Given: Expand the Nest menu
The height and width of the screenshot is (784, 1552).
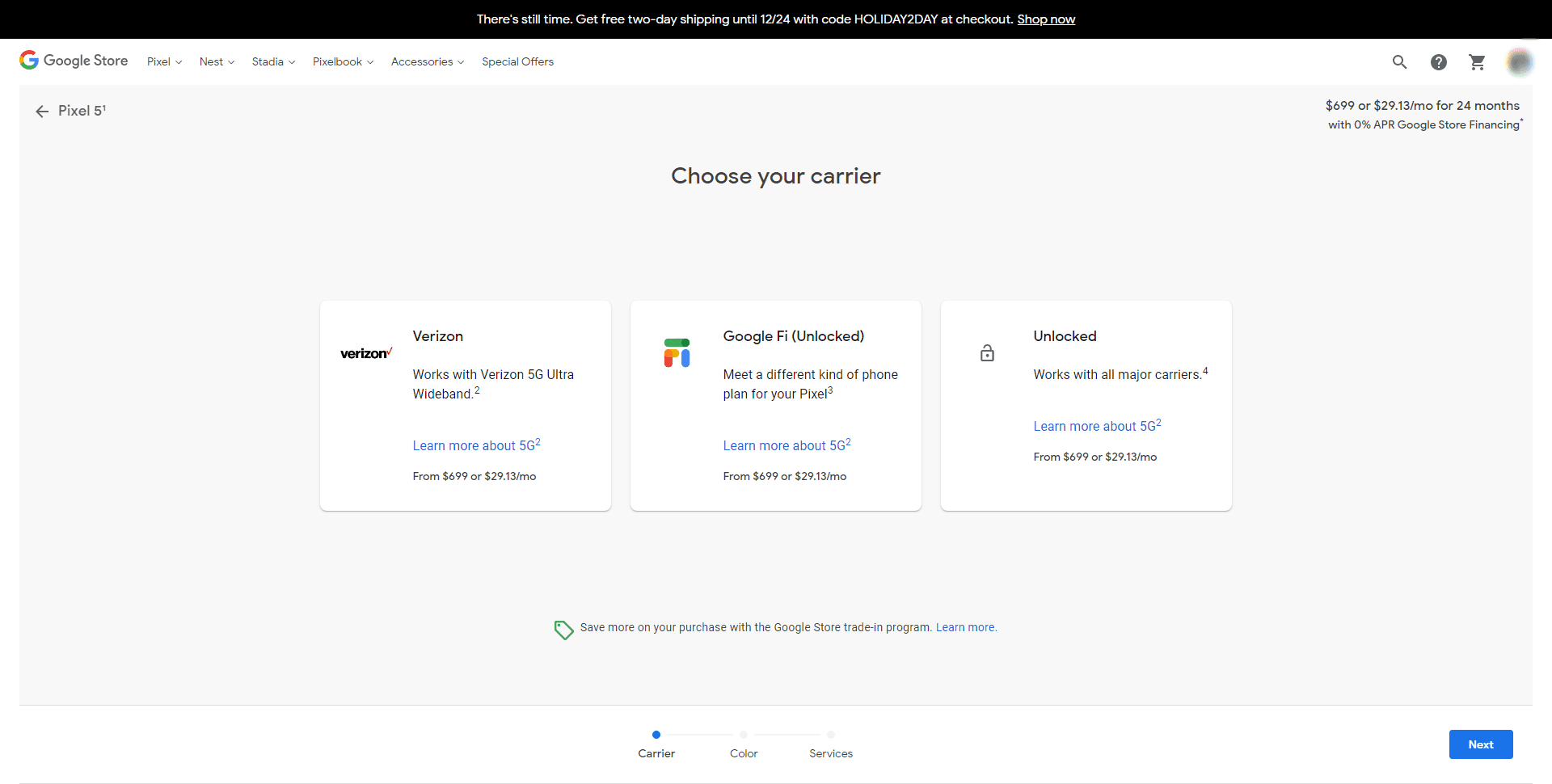Looking at the screenshot, I should tap(217, 61).
